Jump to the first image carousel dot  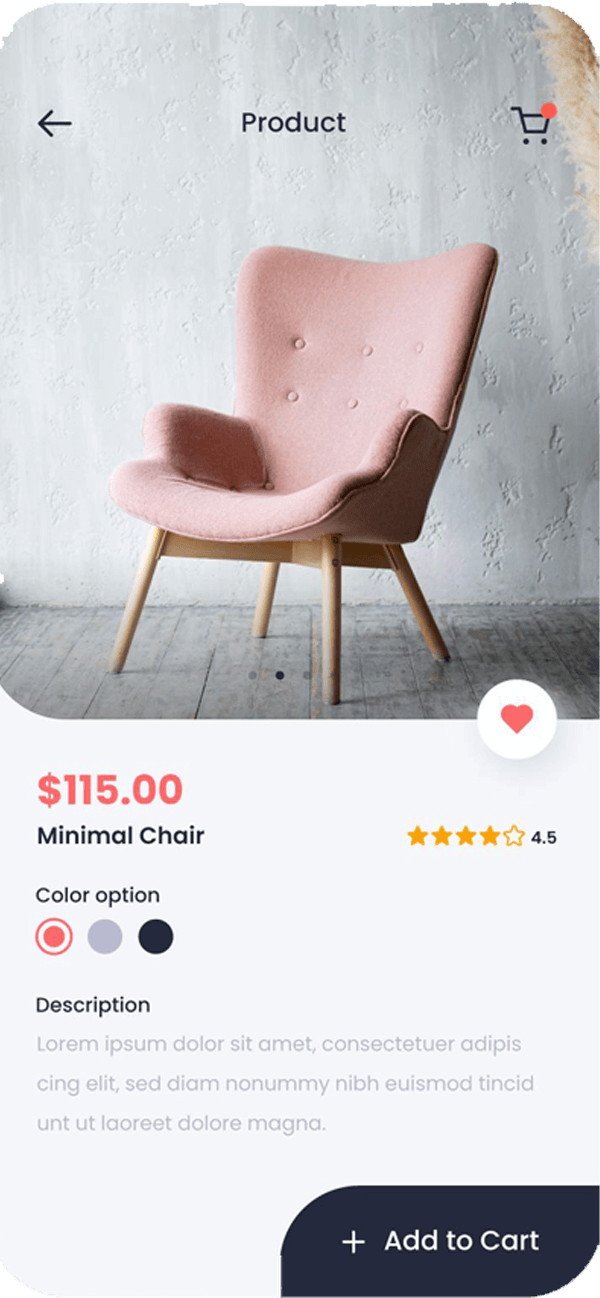coord(253,675)
